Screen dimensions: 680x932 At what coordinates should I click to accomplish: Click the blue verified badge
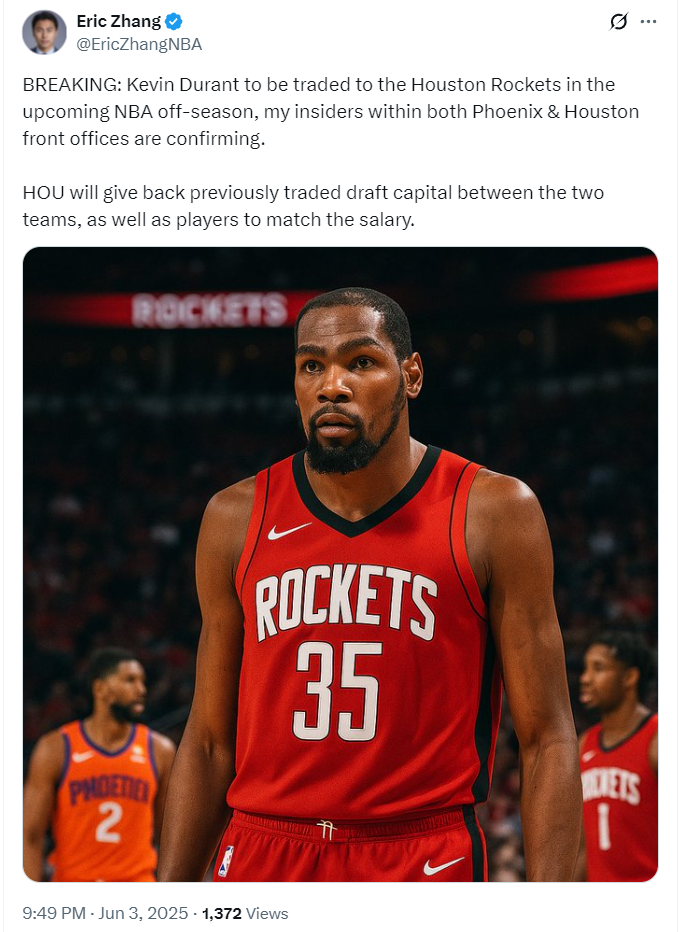pos(174,22)
